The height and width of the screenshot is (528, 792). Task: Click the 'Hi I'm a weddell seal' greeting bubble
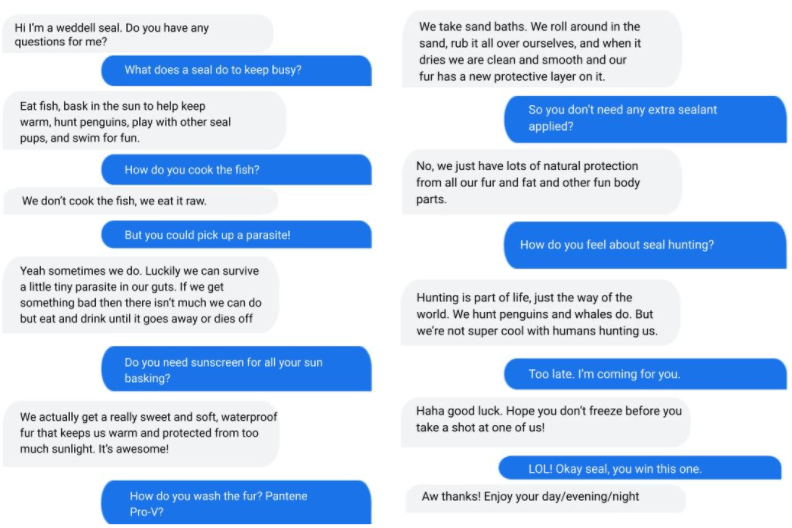pos(138,34)
